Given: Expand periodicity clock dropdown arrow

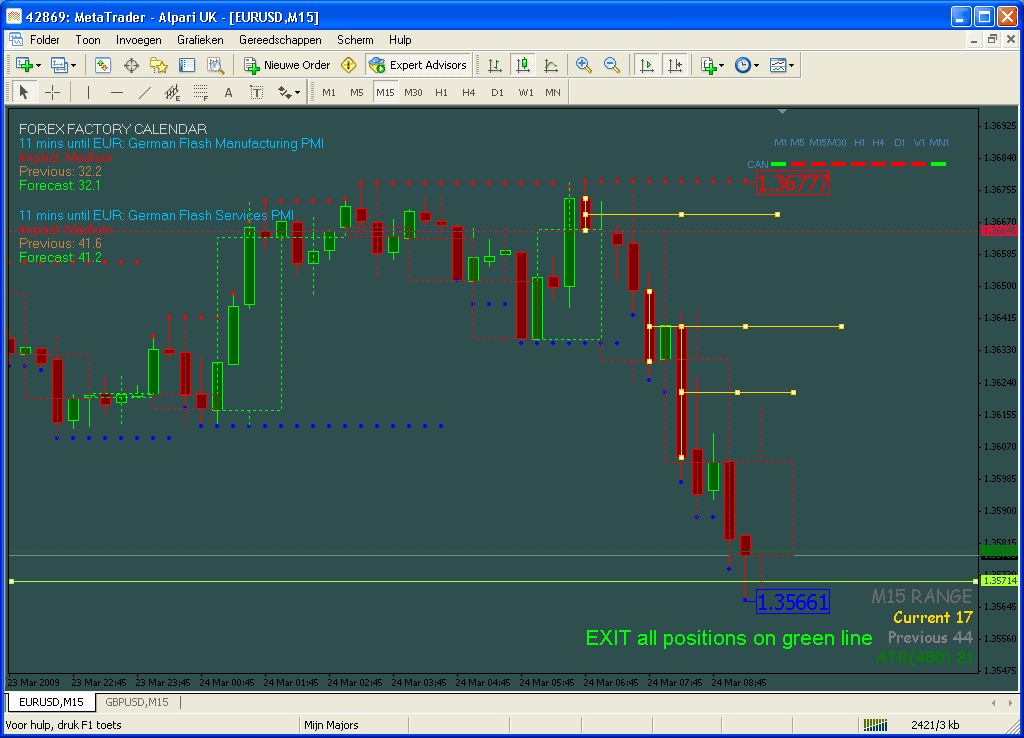Looking at the screenshot, I should click(756, 65).
